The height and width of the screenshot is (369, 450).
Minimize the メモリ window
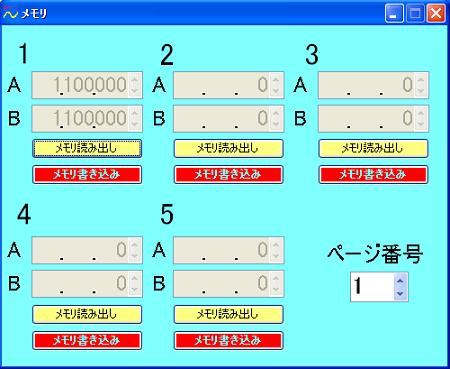394,13
